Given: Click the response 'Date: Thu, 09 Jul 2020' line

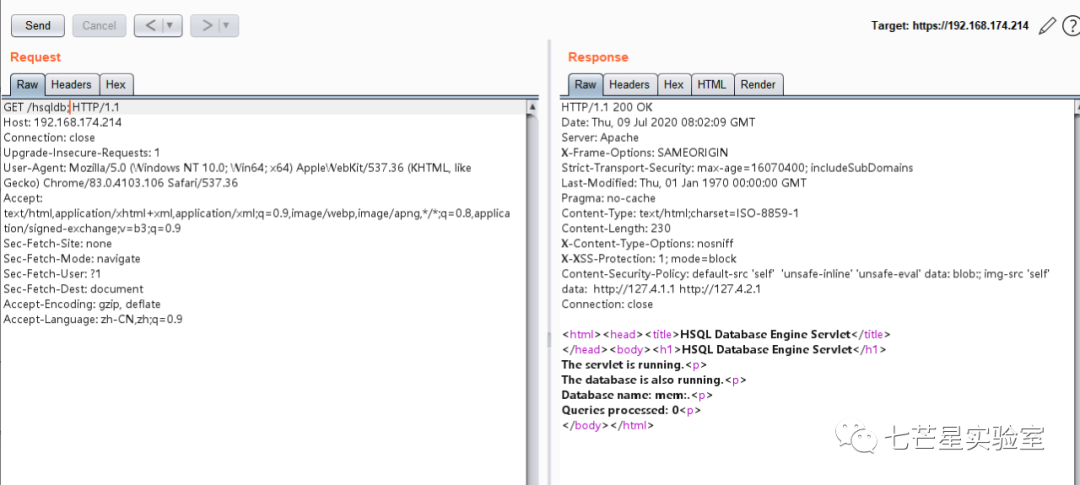Looking at the screenshot, I should (x=658, y=123).
